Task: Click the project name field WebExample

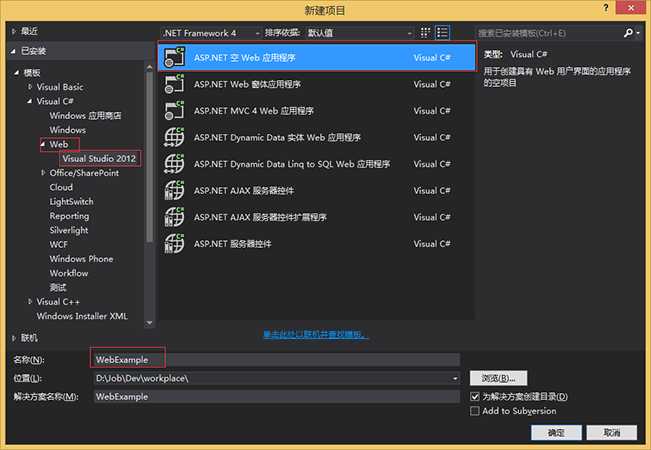Action: (277, 360)
